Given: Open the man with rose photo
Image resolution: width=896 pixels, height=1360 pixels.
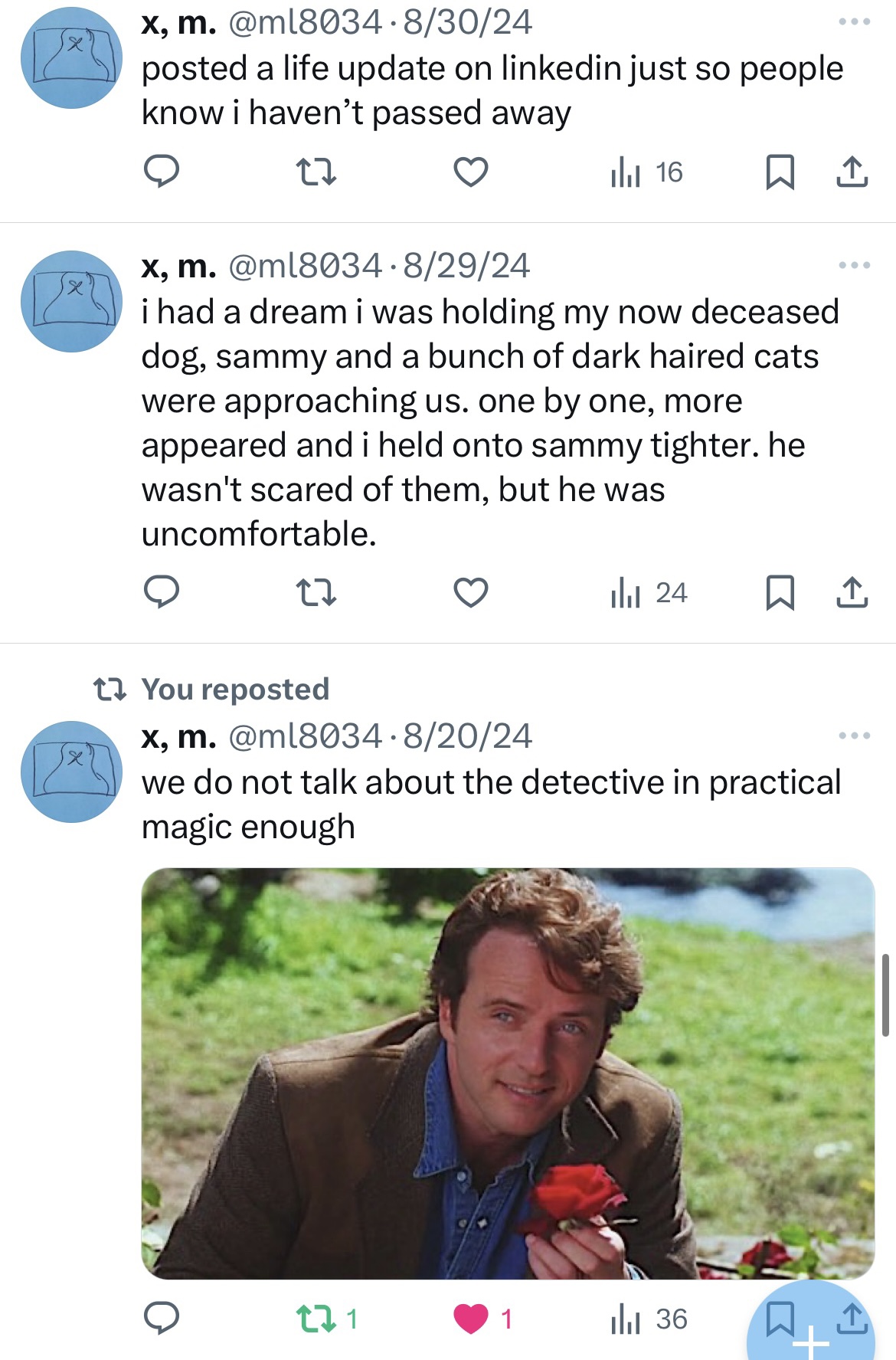Looking at the screenshot, I should click(x=508, y=1073).
